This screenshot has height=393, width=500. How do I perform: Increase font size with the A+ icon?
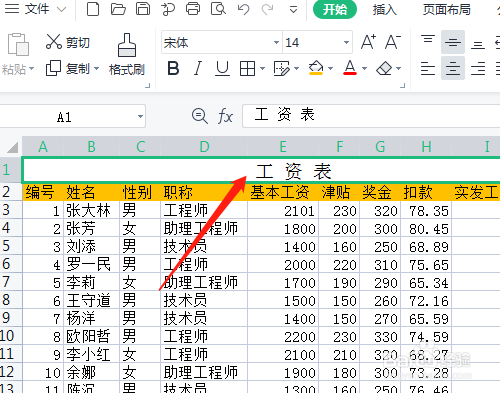[368, 42]
